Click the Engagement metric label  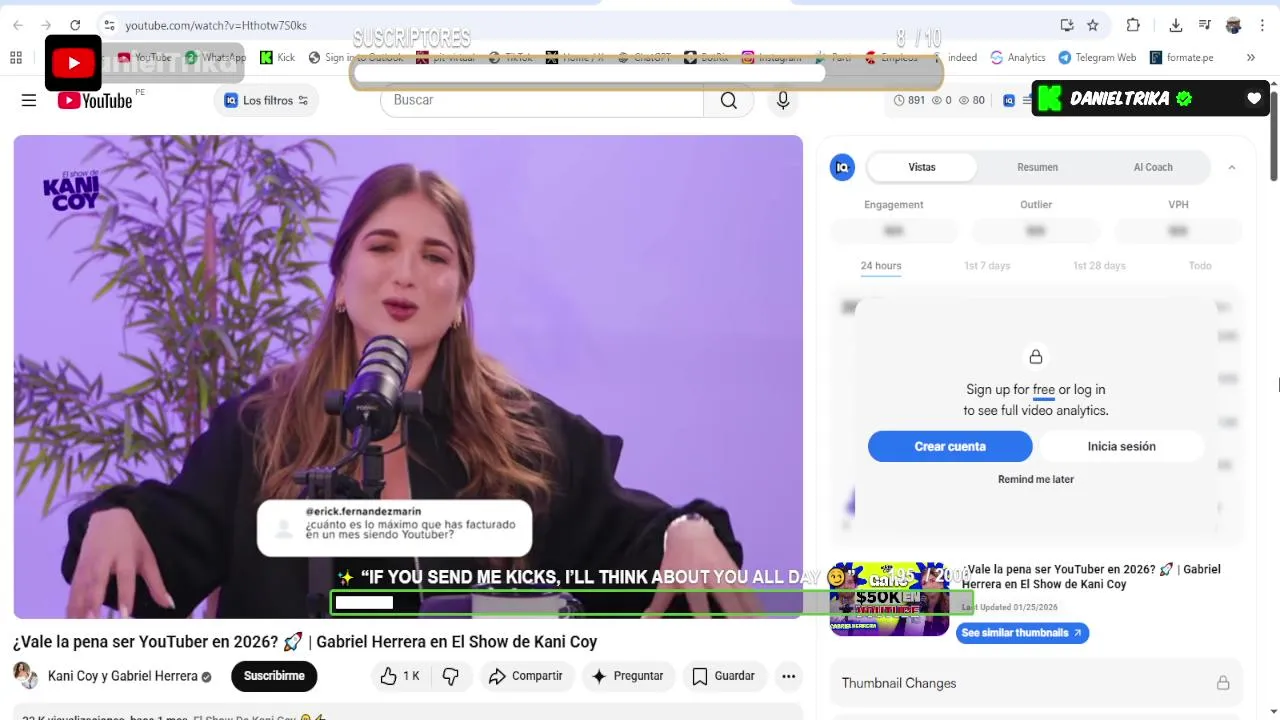click(x=893, y=204)
